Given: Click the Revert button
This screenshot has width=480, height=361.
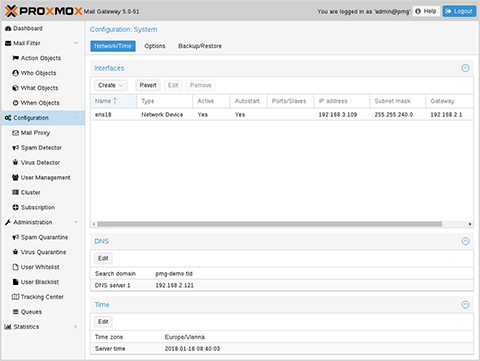Looking at the screenshot, I should point(148,85).
